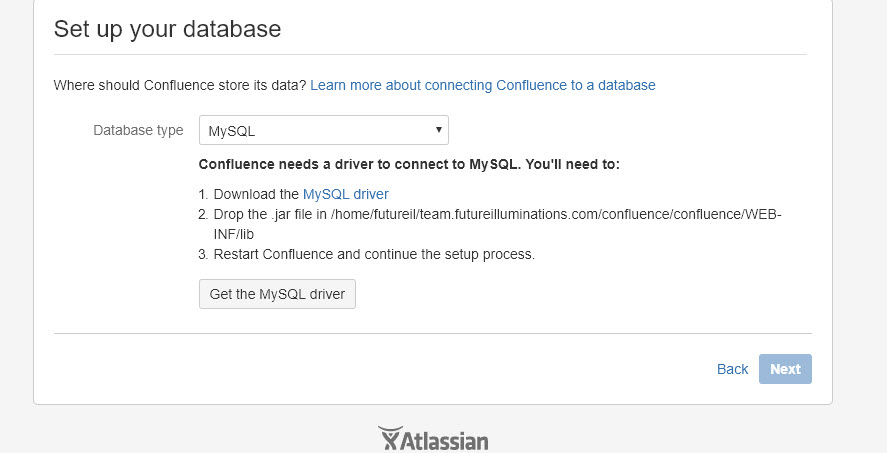Click the 'Drop the .jar file in' text
887x453 pixels.
270,214
